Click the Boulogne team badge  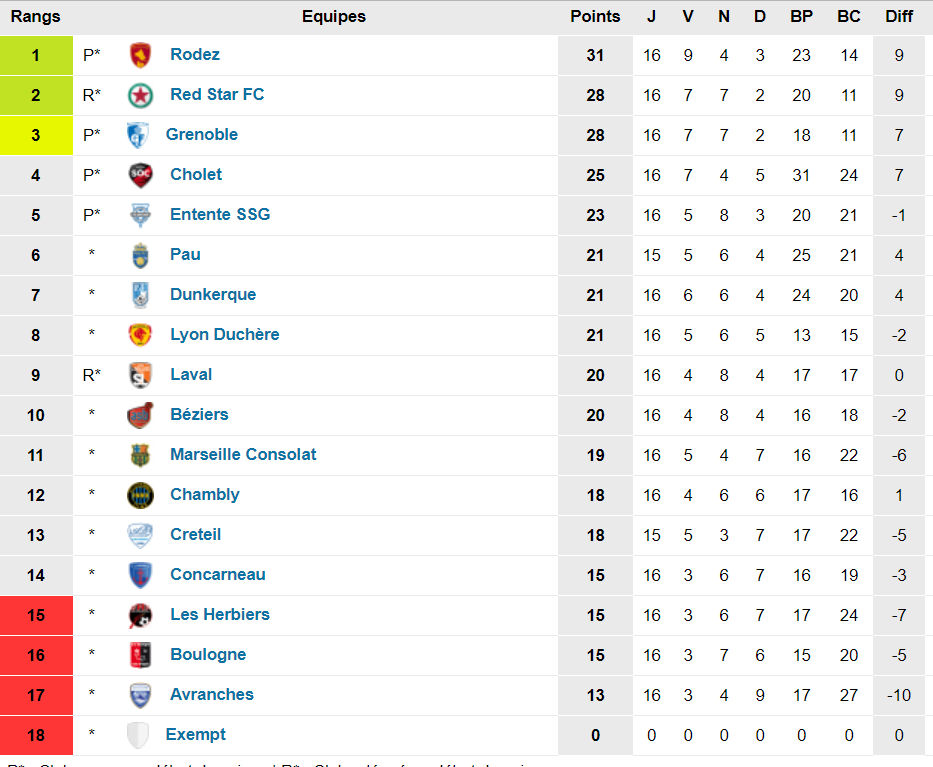point(141,655)
